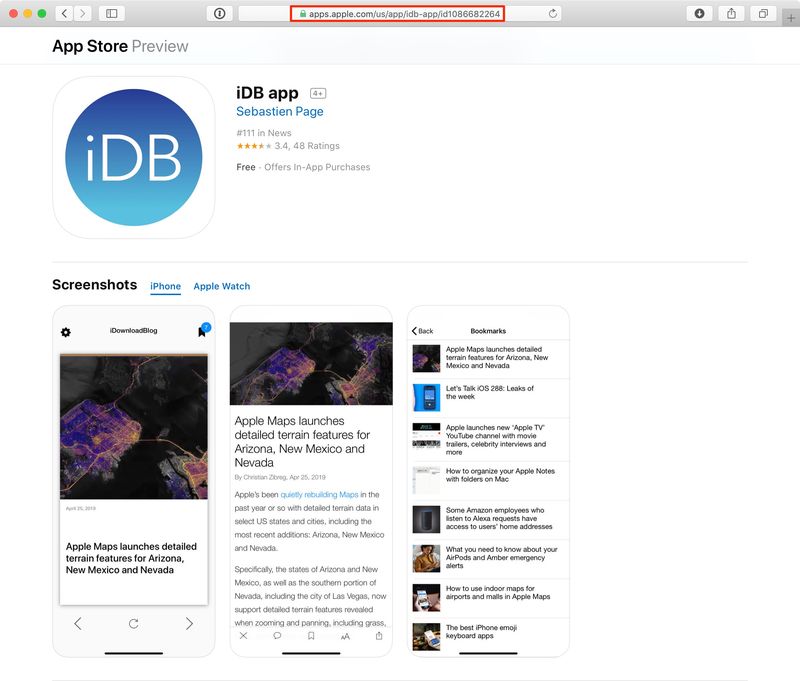Open the 1Password extension icon

[219, 14]
